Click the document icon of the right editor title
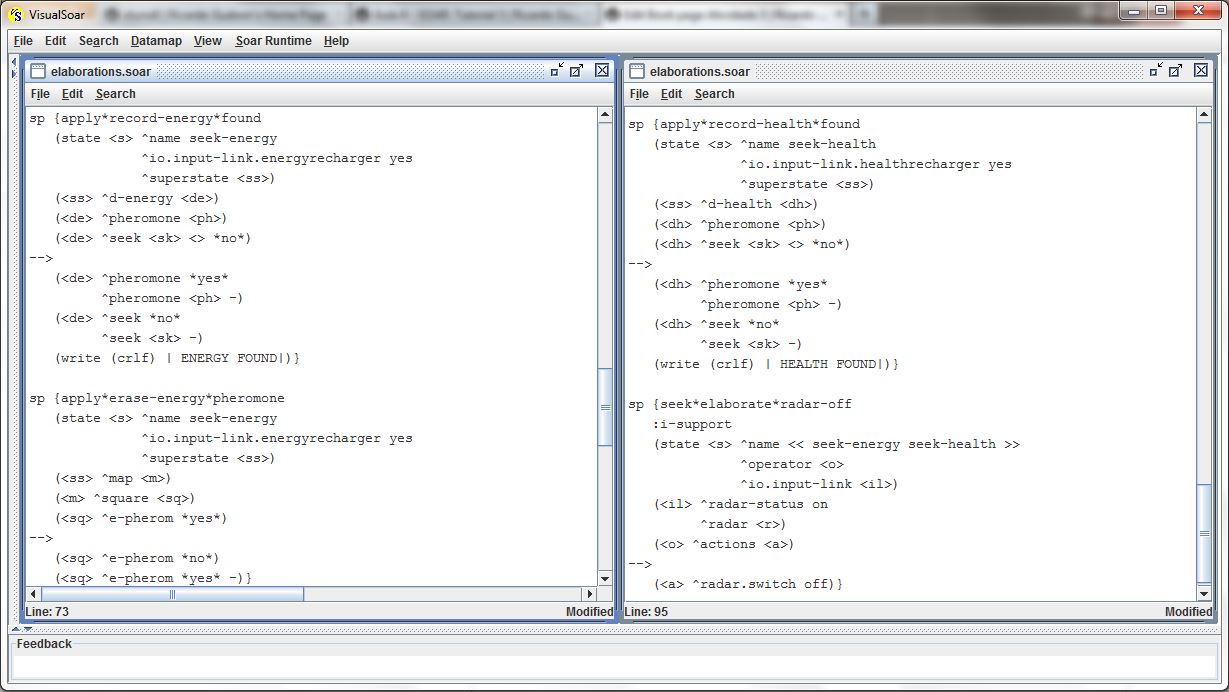Screen dimensions: 1229x692 point(637,71)
